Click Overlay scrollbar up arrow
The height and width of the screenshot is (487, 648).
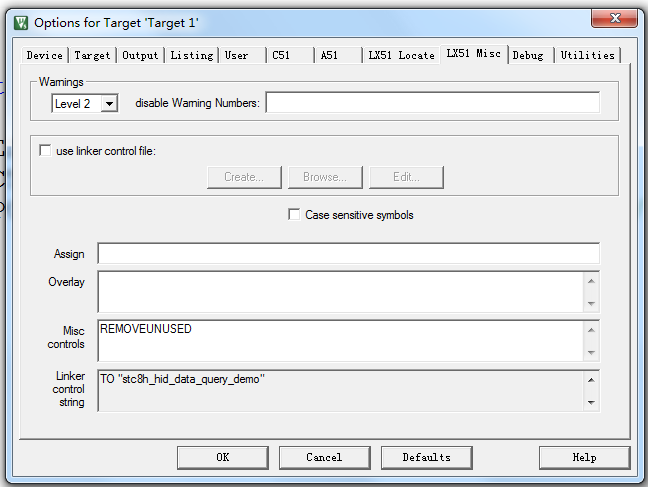[591, 281]
